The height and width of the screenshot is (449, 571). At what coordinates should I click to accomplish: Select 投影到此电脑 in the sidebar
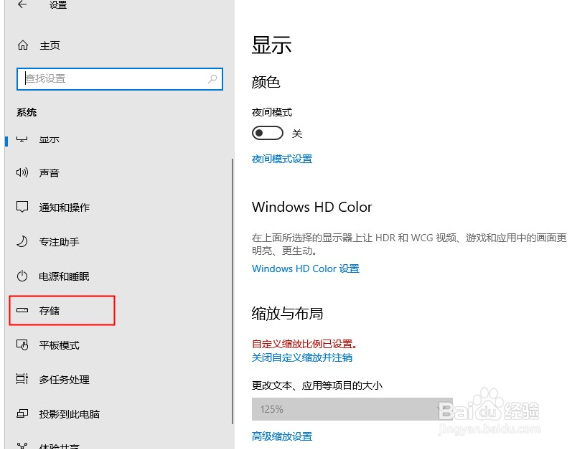(70, 414)
